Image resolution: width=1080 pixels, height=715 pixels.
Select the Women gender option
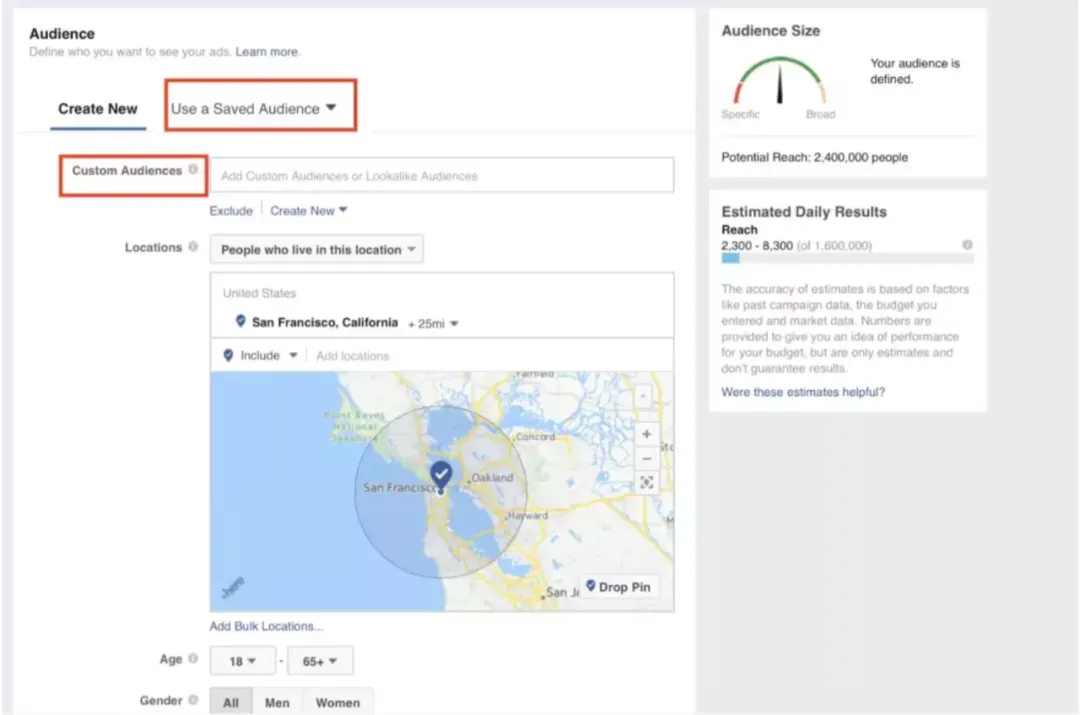pyautogui.click(x=338, y=702)
